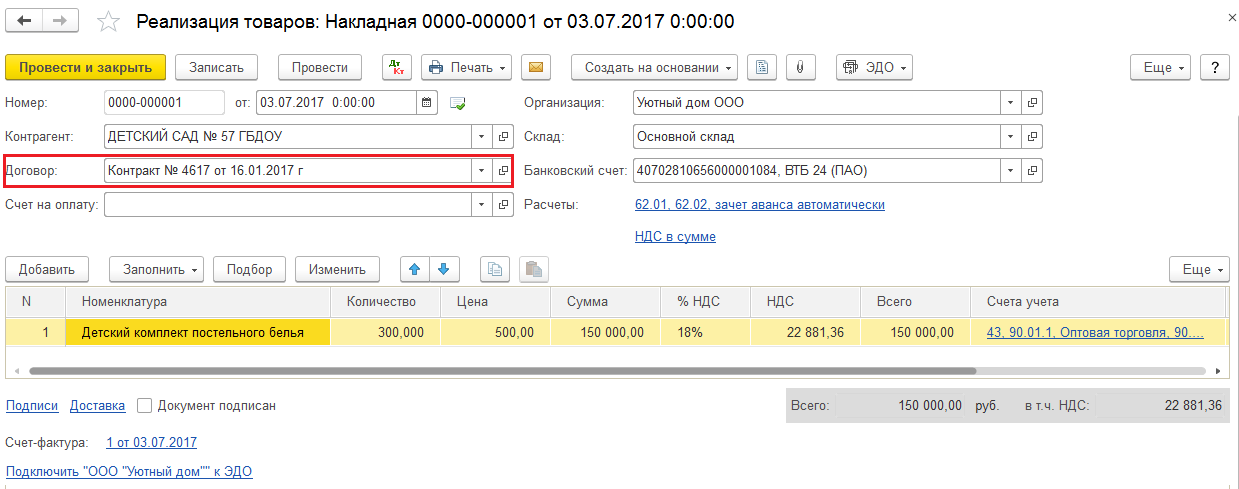Screen dimensions: 1239x489
Task: Open the НДС в сумме link
Action: pos(675,237)
